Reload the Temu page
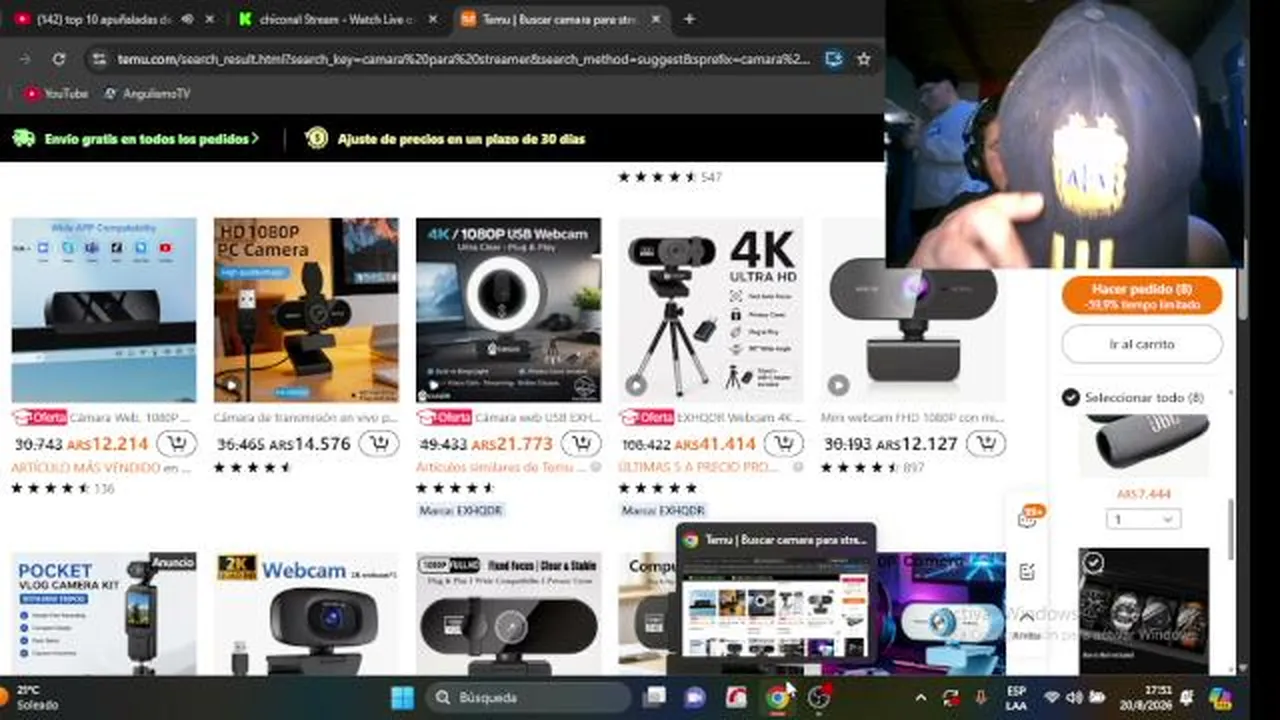The height and width of the screenshot is (720, 1280). click(59, 59)
